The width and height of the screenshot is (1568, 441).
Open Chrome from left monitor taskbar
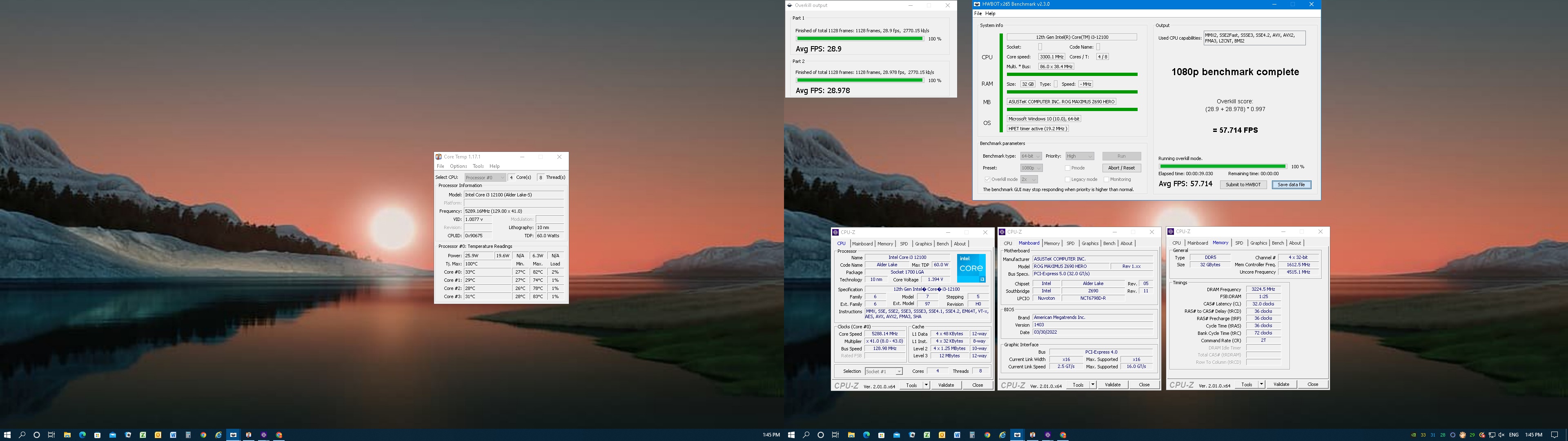pos(203,435)
